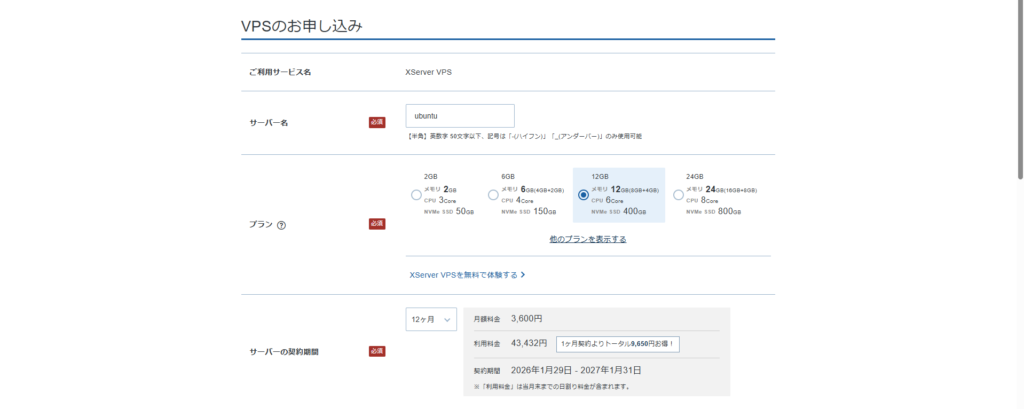
Task: Click the scrollbar down arrow
Action: pos(1018,403)
